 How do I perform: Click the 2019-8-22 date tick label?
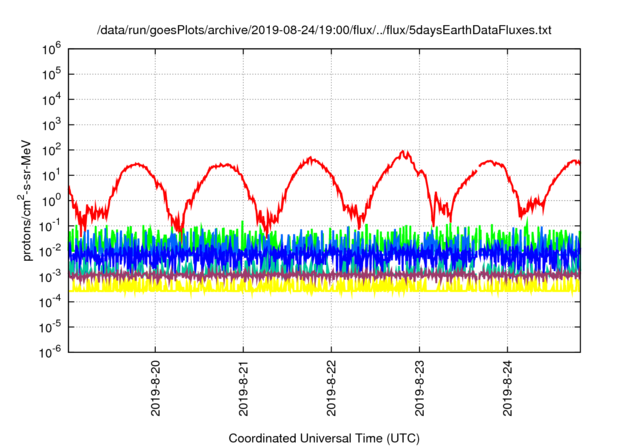tap(331, 388)
